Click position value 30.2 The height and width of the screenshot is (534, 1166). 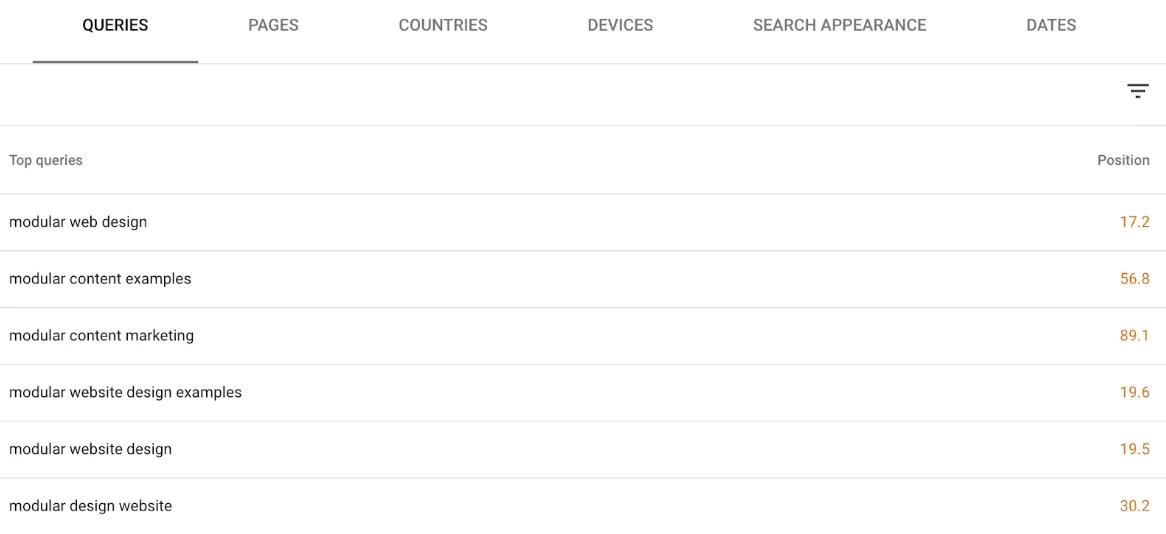point(1134,506)
